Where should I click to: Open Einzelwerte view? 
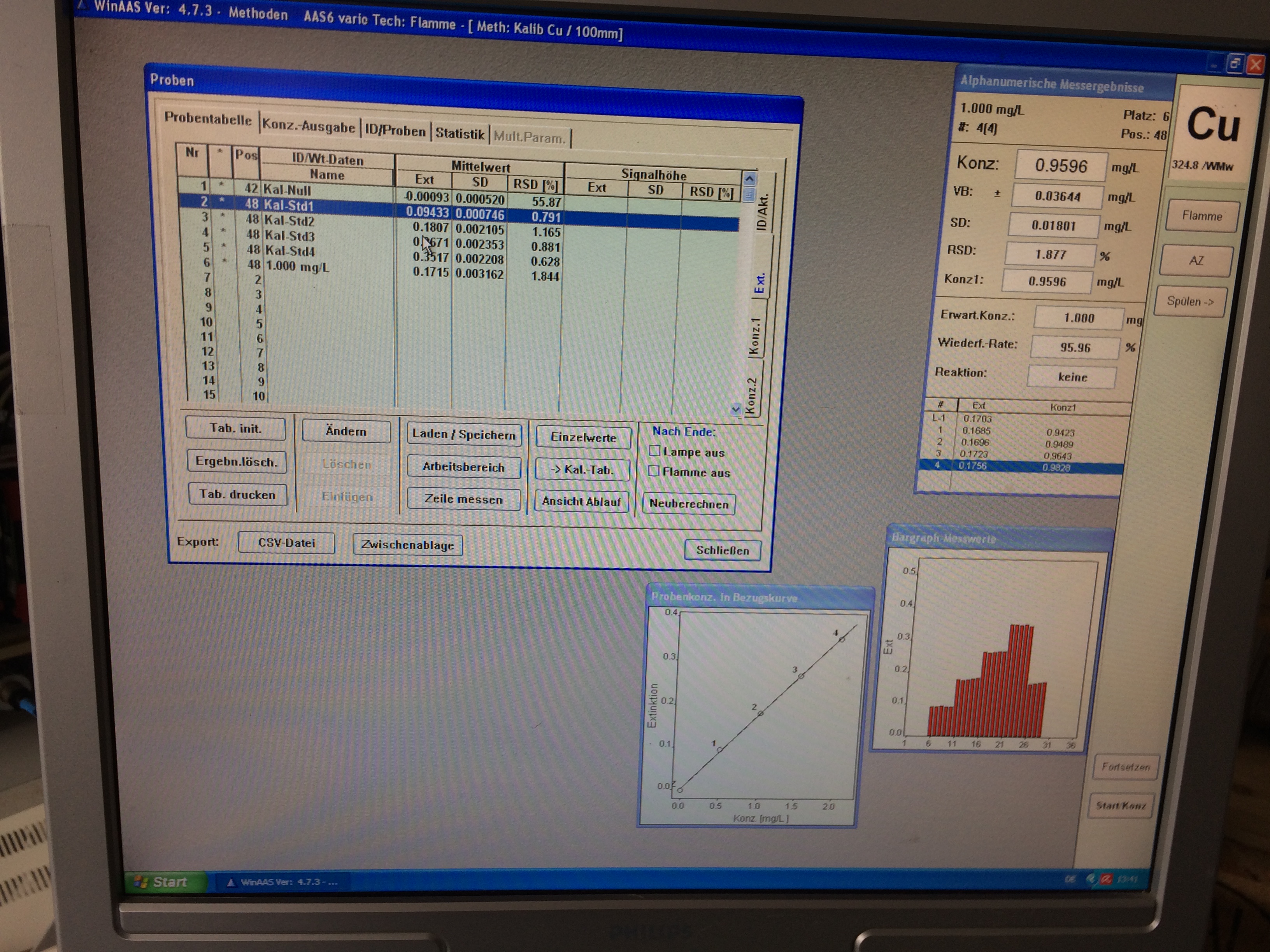583,437
